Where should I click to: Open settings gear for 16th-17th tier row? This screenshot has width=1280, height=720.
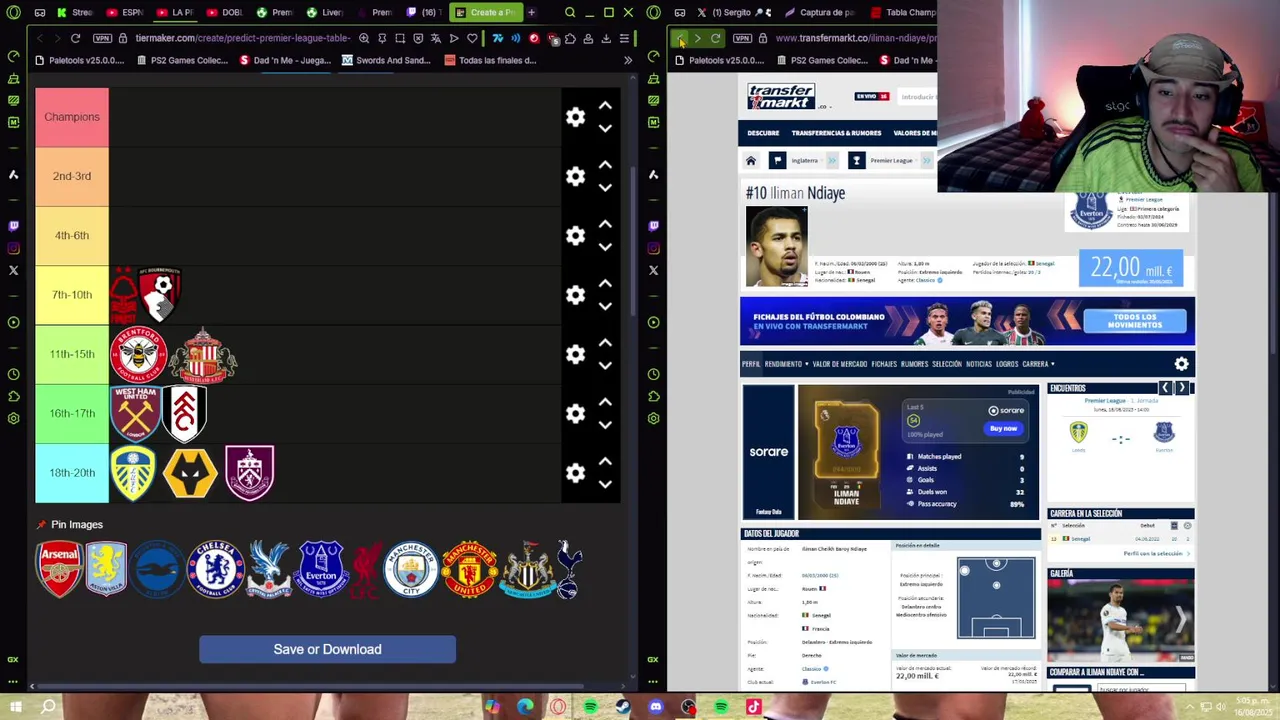click(575, 413)
